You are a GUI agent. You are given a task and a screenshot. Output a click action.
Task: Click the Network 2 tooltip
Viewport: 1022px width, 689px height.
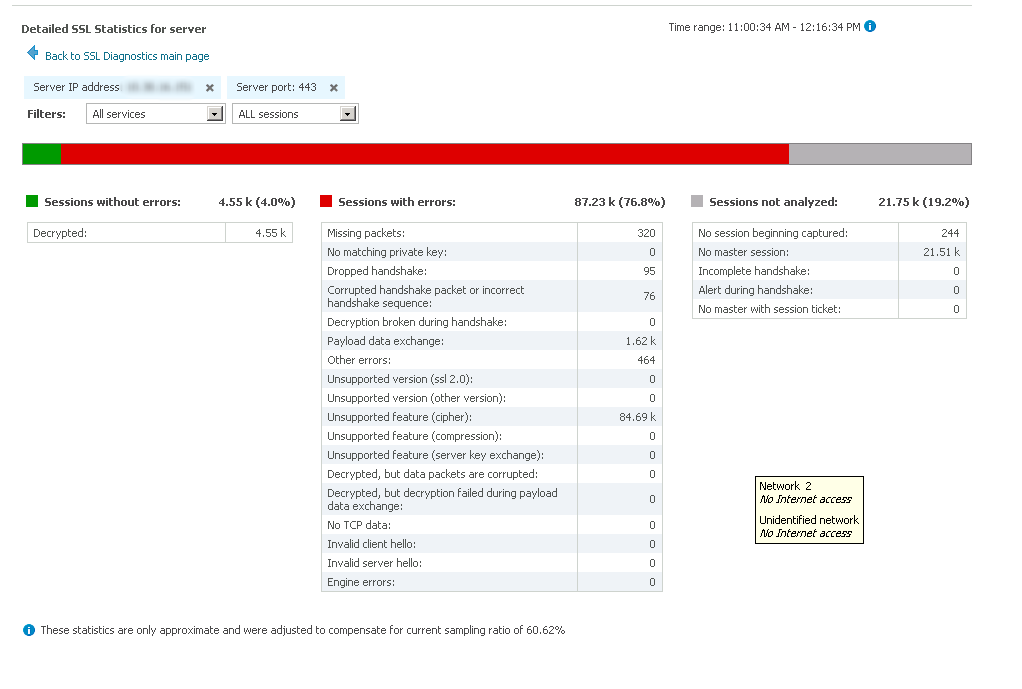click(809, 509)
